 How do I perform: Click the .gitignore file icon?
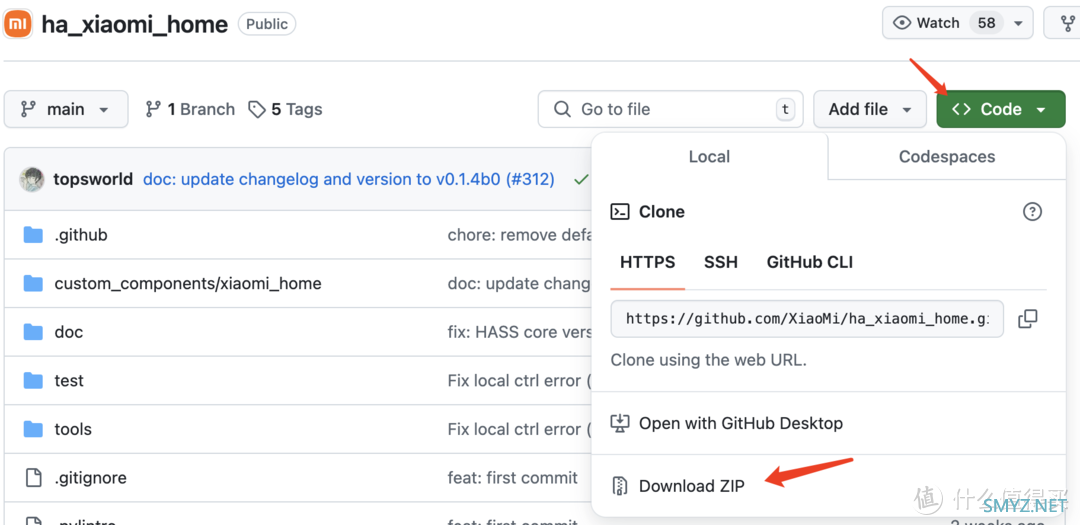33,477
